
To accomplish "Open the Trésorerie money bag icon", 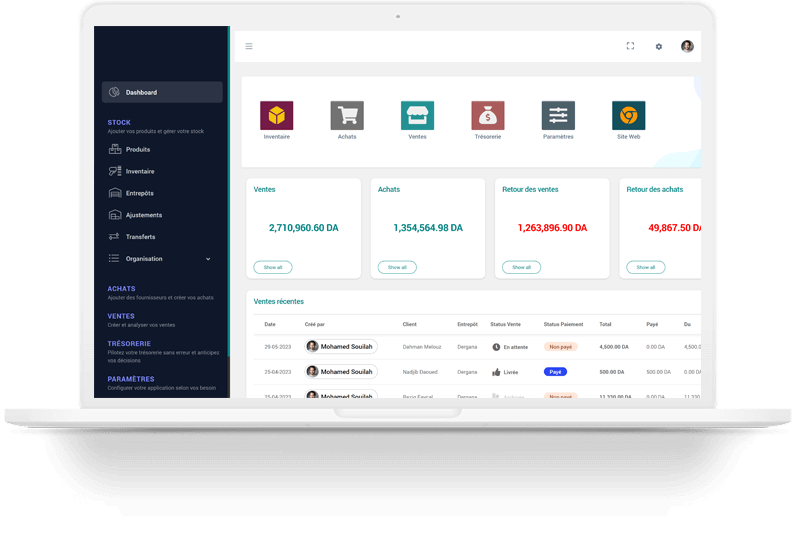I will pyautogui.click(x=488, y=115).
